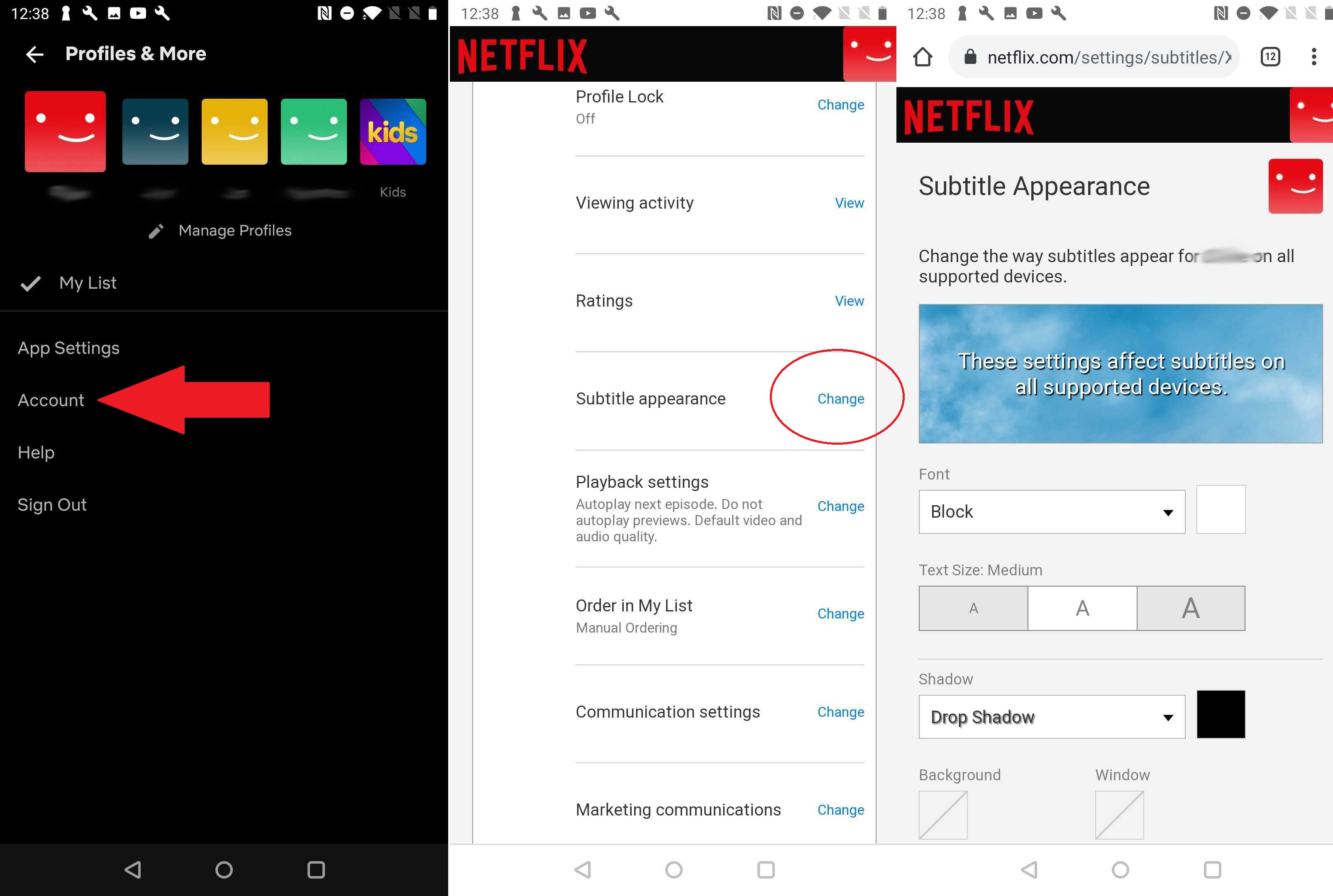The width and height of the screenshot is (1333, 896).
Task: Click Change next to Profile Lock
Action: pyautogui.click(x=840, y=105)
